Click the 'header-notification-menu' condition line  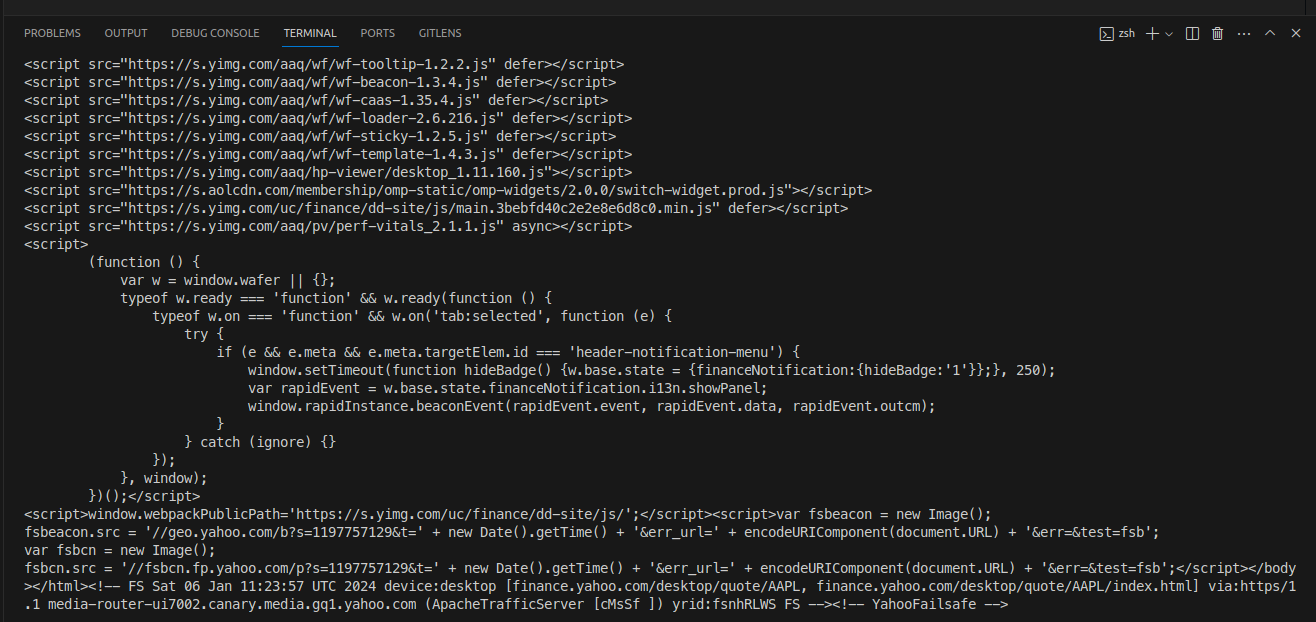click(508, 352)
